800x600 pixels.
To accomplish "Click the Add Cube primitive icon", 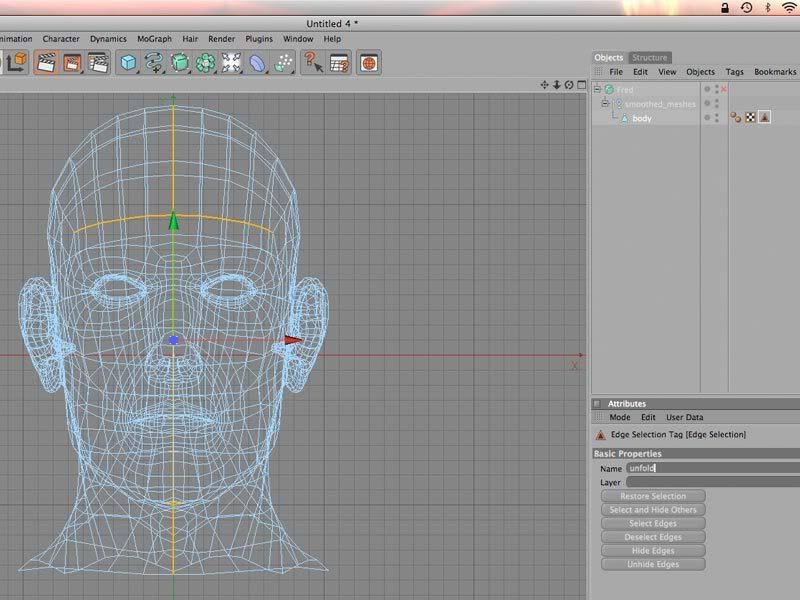I will point(128,63).
